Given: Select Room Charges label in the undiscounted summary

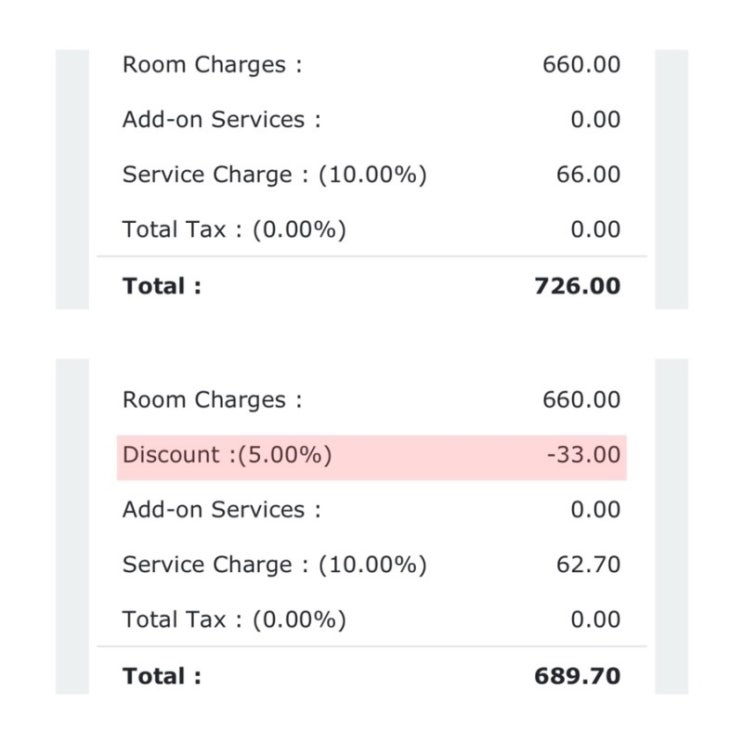Looking at the screenshot, I should pos(212,65).
